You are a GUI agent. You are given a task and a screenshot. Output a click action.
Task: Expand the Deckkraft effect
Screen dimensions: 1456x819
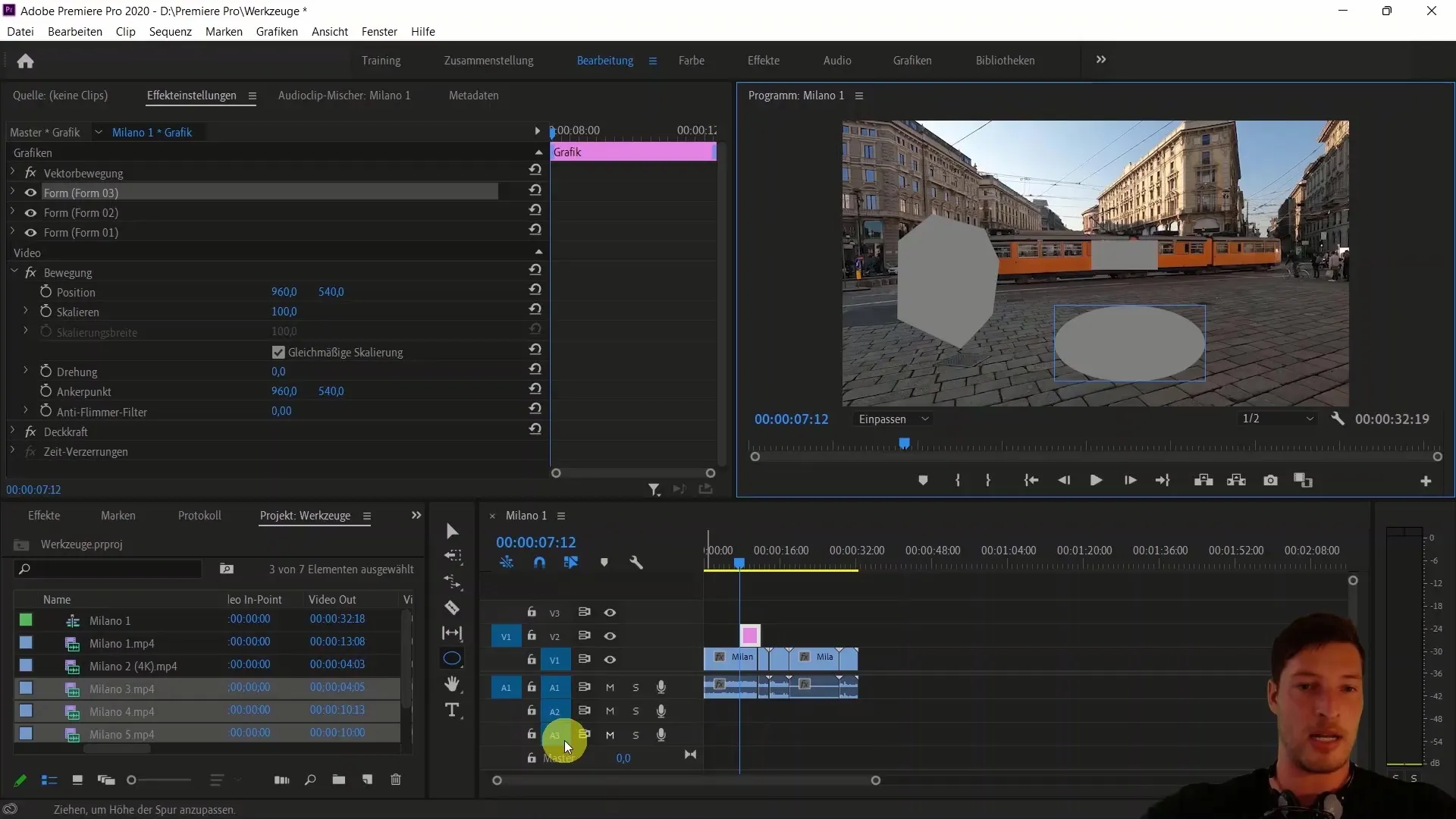13,431
